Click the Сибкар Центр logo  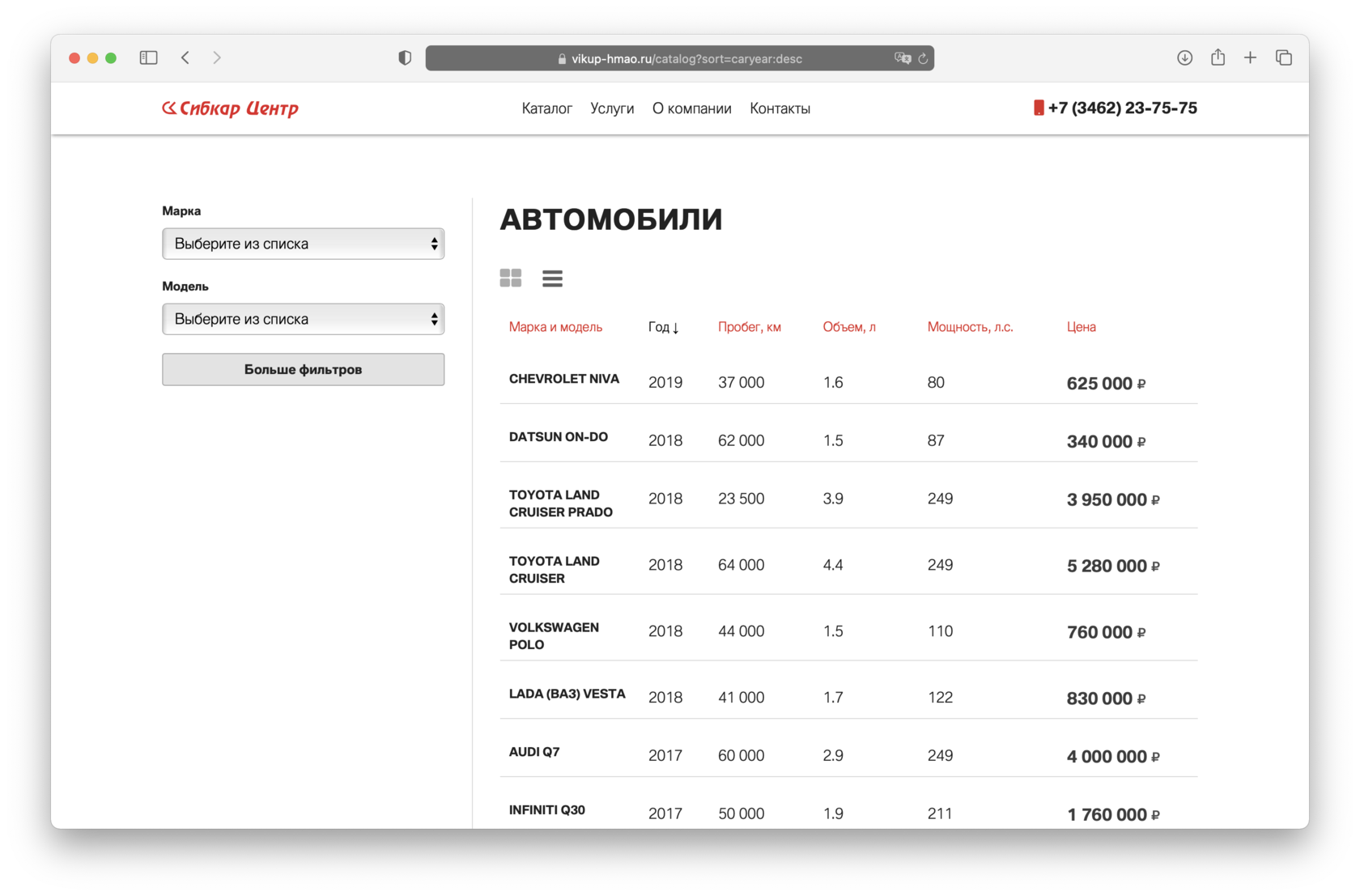click(x=231, y=108)
